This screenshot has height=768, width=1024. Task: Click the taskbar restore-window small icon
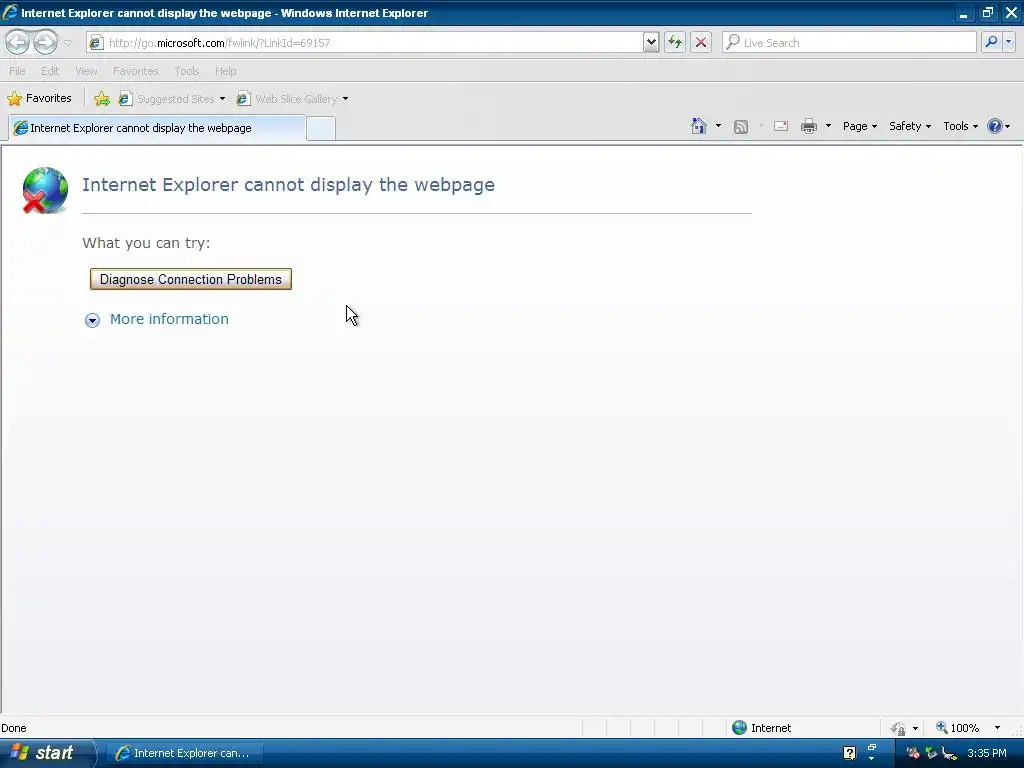[871, 748]
